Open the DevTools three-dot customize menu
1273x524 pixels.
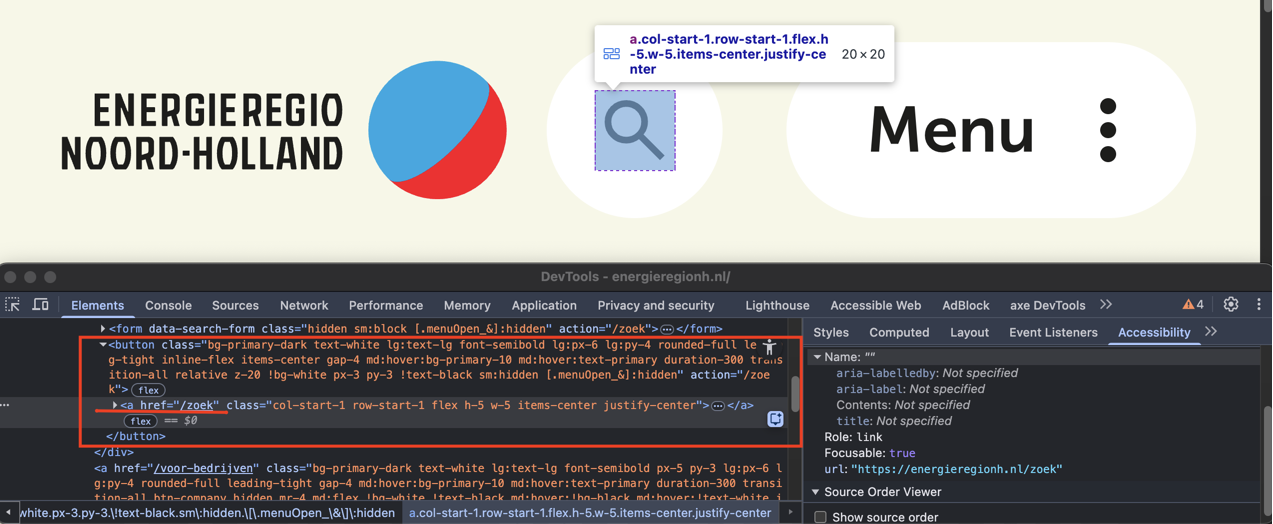[1259, 305]
